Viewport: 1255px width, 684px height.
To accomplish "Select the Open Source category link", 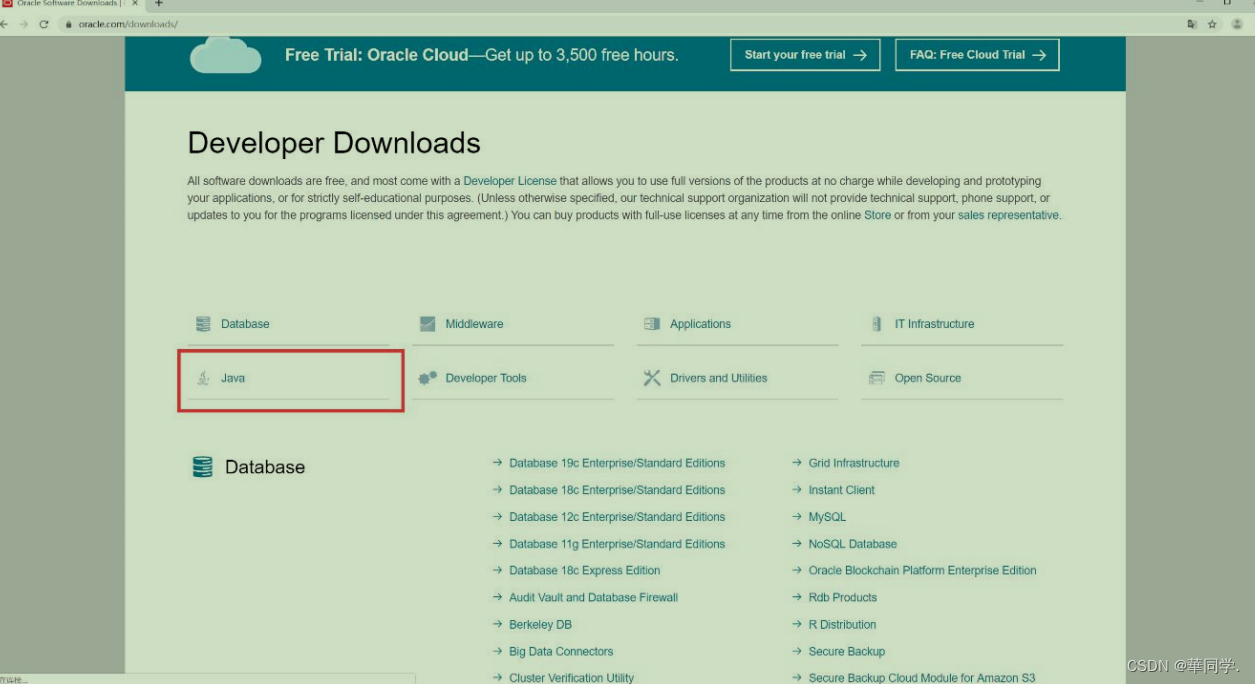I will (928, 378).
